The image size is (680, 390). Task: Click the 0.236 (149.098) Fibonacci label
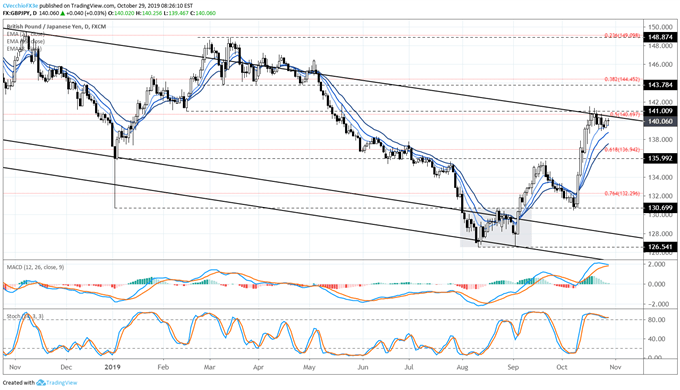622,36
